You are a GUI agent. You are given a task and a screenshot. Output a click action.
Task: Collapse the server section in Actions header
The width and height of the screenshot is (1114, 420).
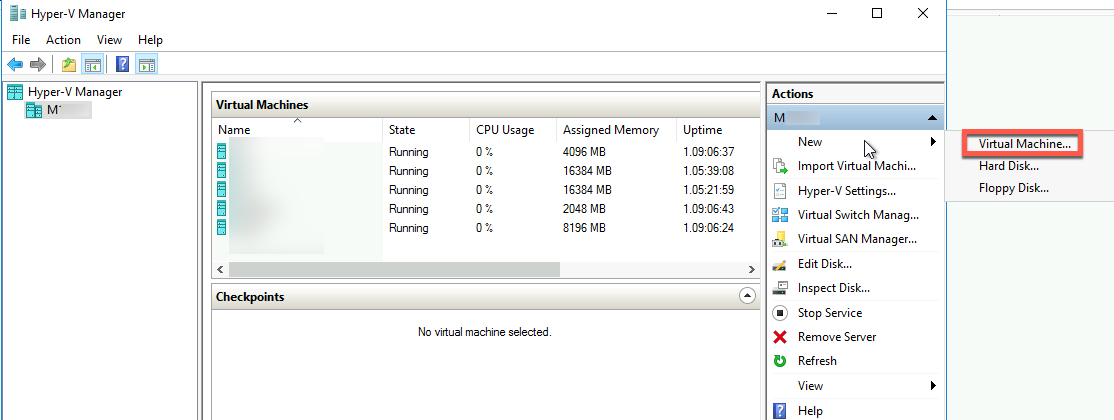click(x=932, y=118)
